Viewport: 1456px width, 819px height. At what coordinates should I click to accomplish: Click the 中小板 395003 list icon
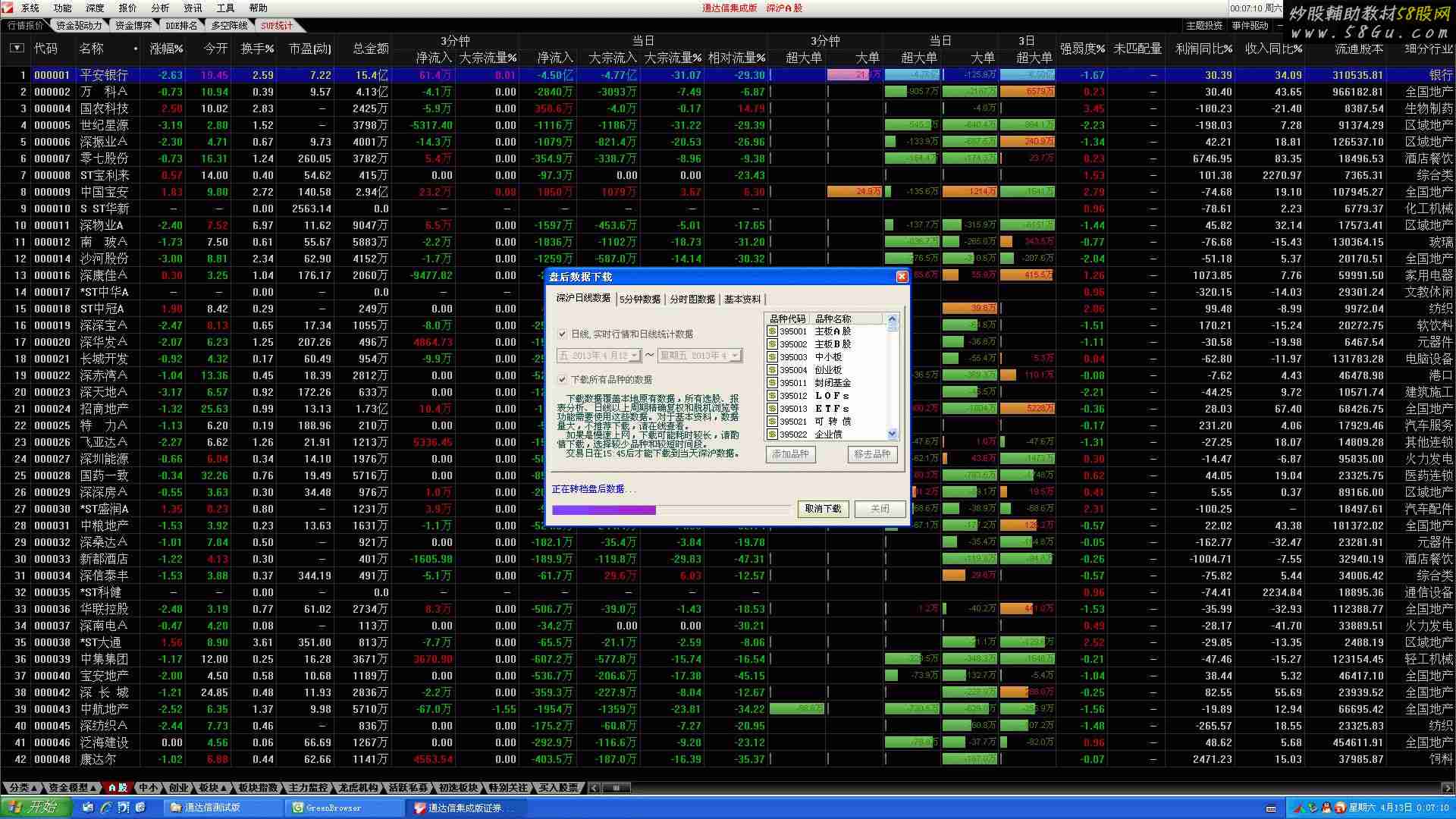click(x=772, y=357)
